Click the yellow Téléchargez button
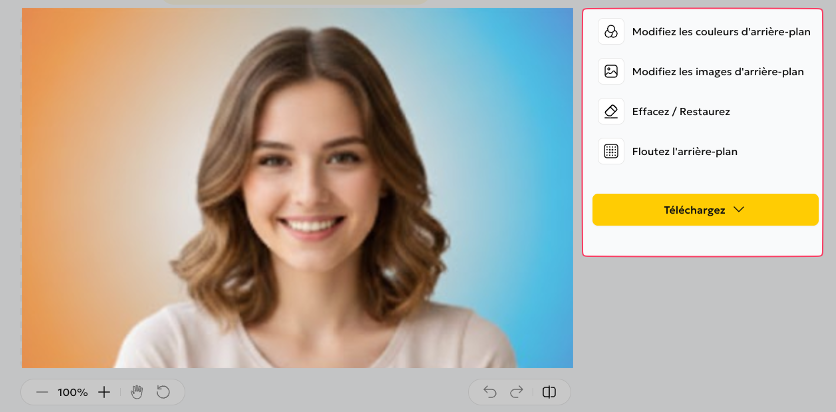Image resolution: width=836 pixels, height=412 pixels. click(x=694, y=210)
